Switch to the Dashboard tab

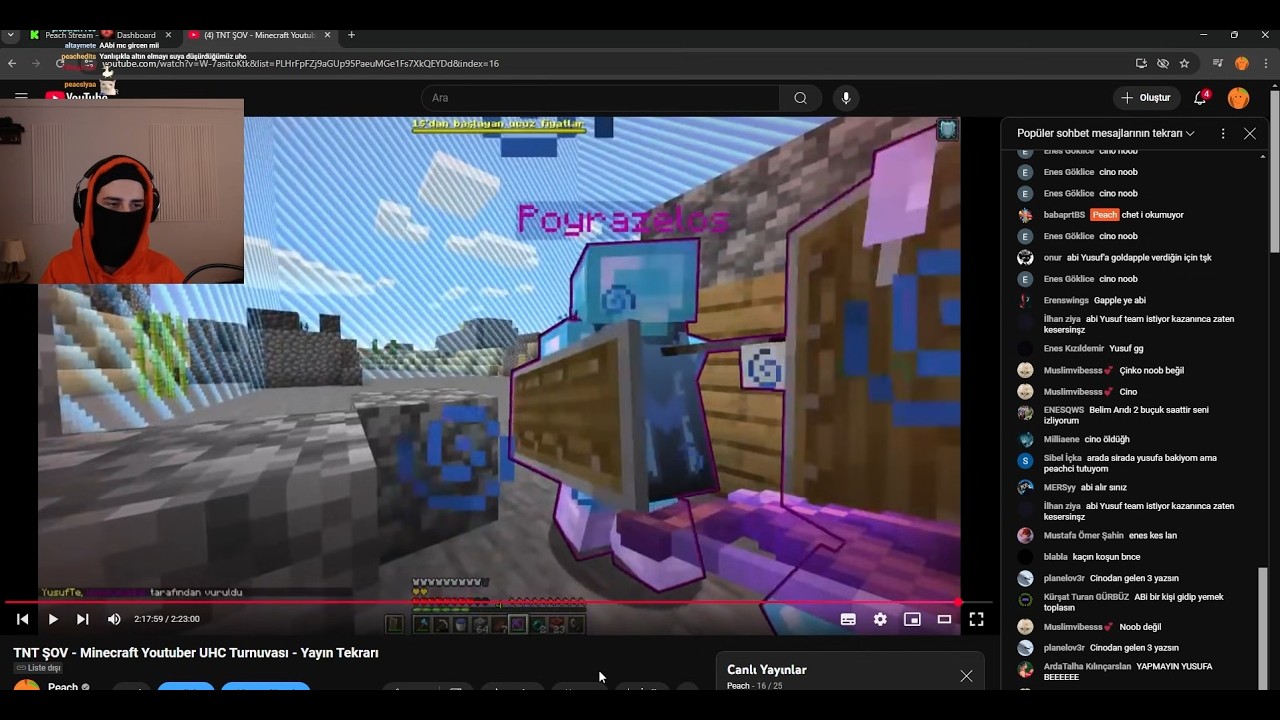tap(136, 35)
